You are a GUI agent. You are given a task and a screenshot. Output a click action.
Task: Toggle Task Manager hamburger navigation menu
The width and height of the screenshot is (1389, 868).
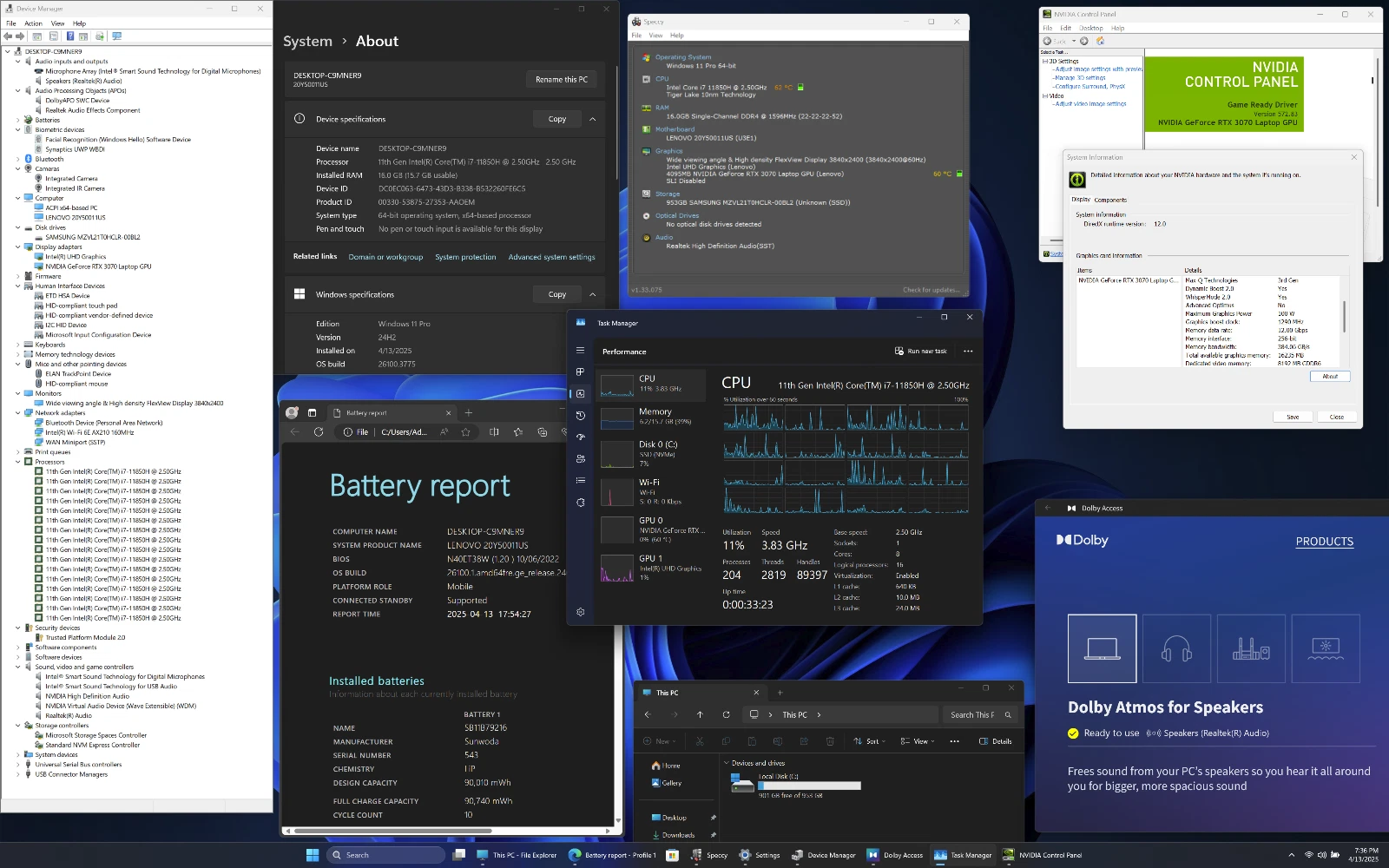pyautogui.click(x=580, y=351)
